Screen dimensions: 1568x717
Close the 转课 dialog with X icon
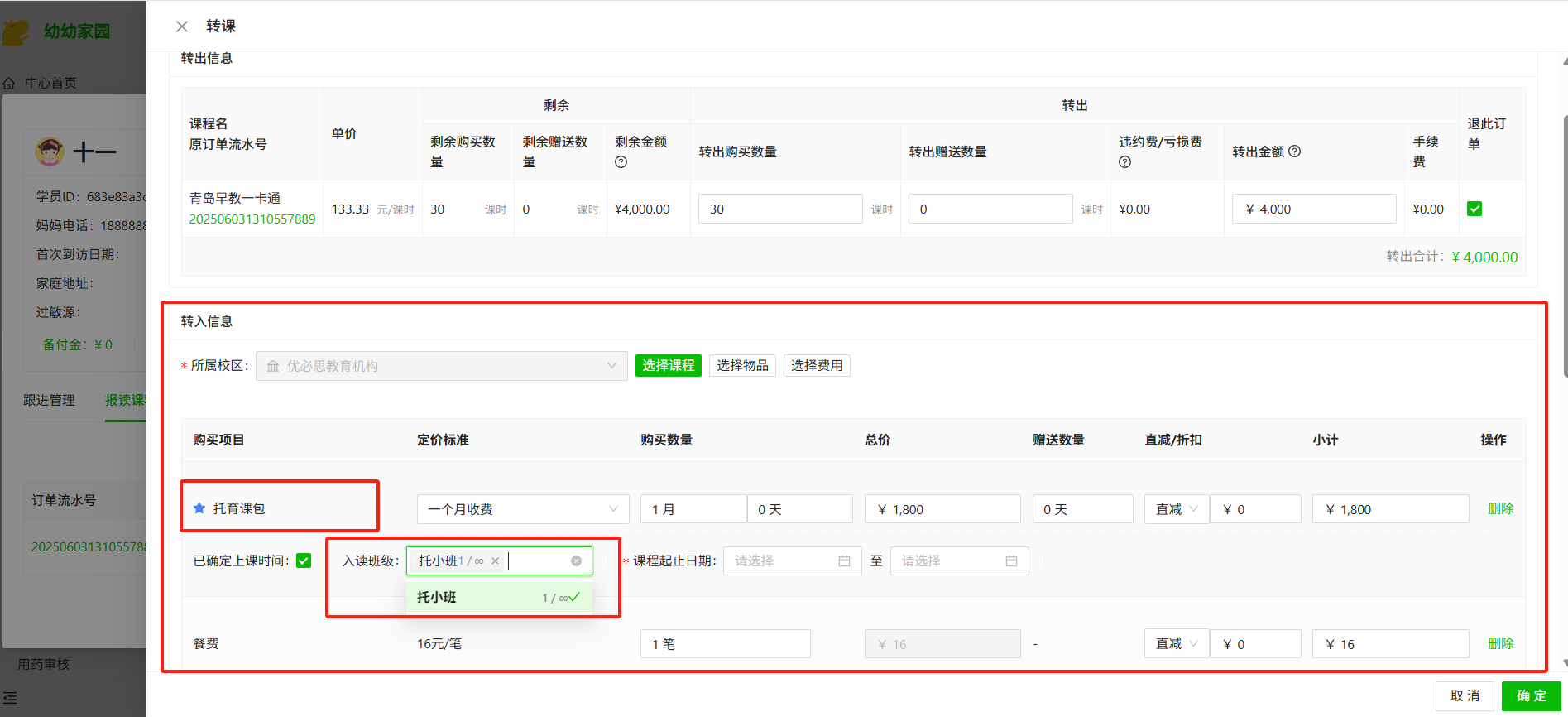(182, 26)
